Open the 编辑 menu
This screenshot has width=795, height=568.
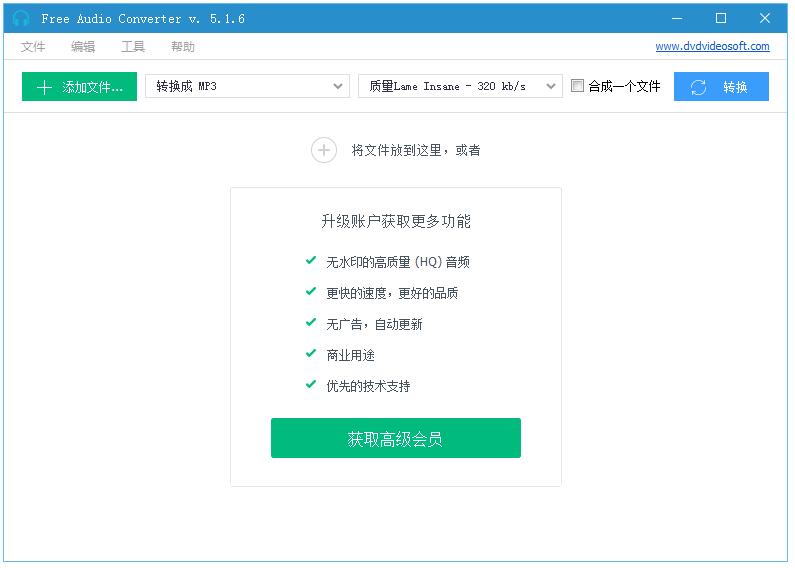pyautogui.click(x=83, y=47)
